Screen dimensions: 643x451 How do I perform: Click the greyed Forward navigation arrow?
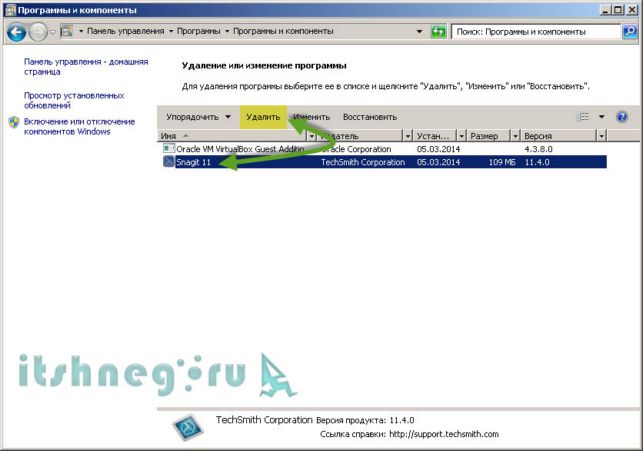pos(38,32)
